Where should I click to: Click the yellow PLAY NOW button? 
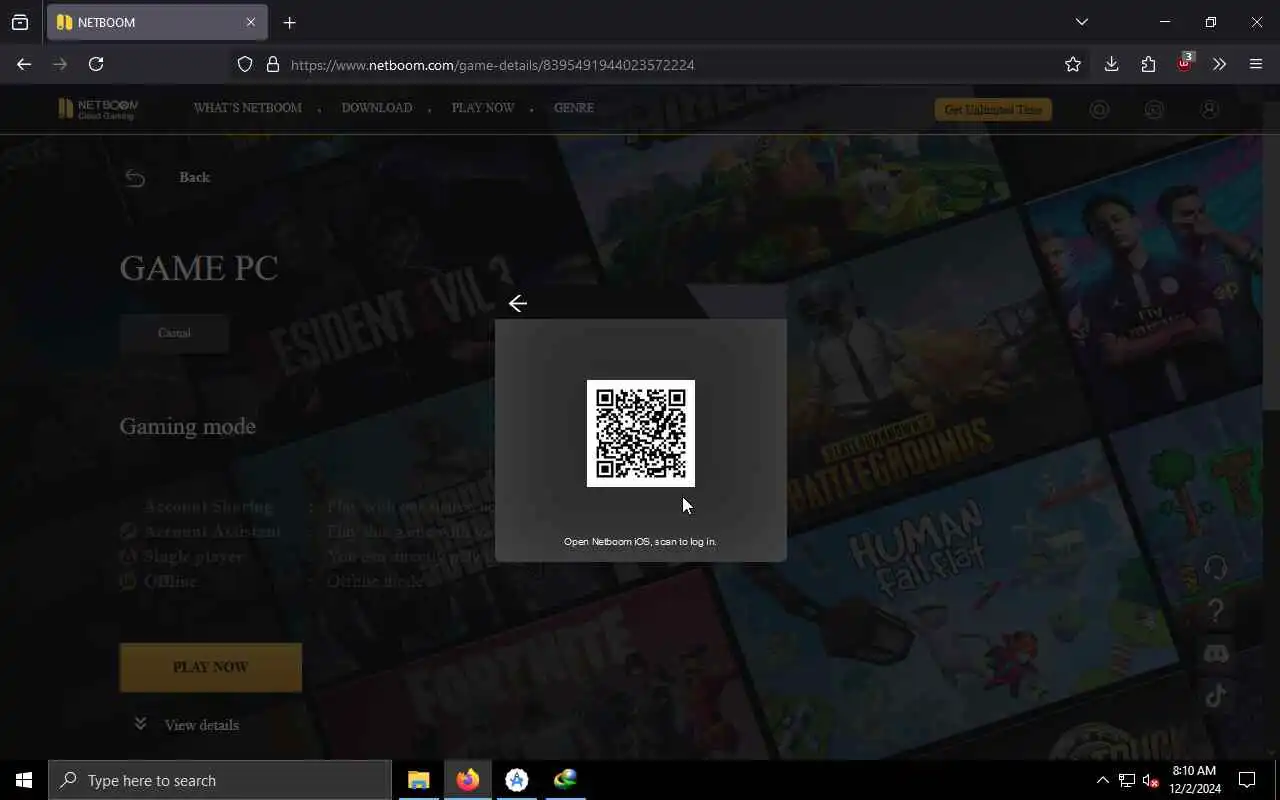[210, 667]
